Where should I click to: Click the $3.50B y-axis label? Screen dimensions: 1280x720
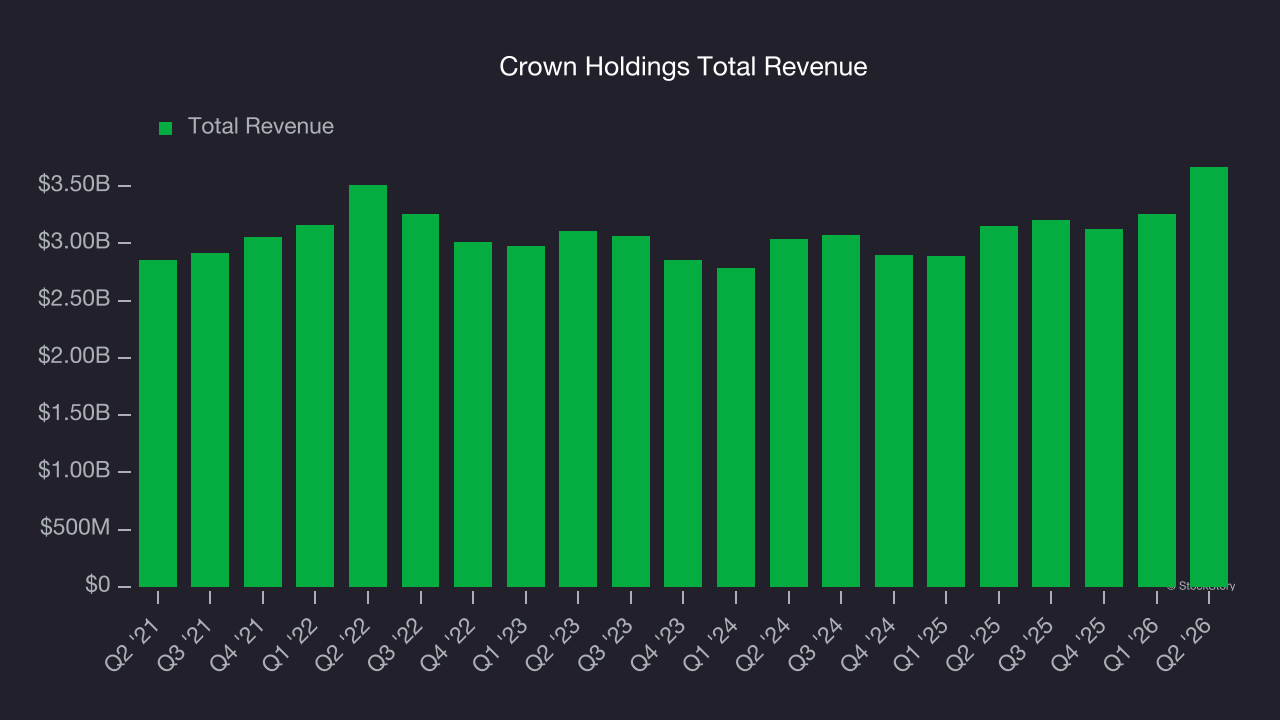click(74, 185)
